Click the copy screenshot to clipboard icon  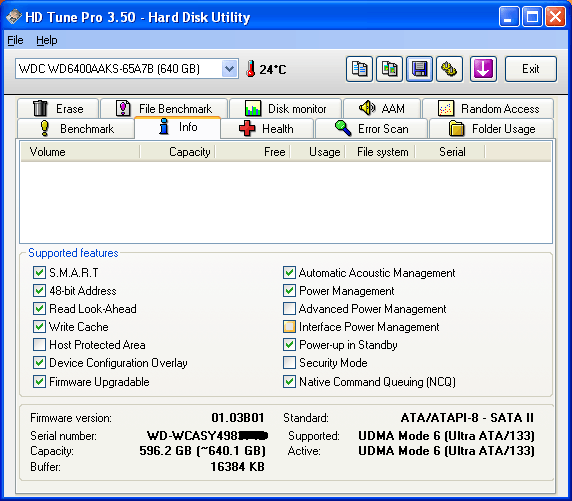pyautogui.click(x=389, y=69)
